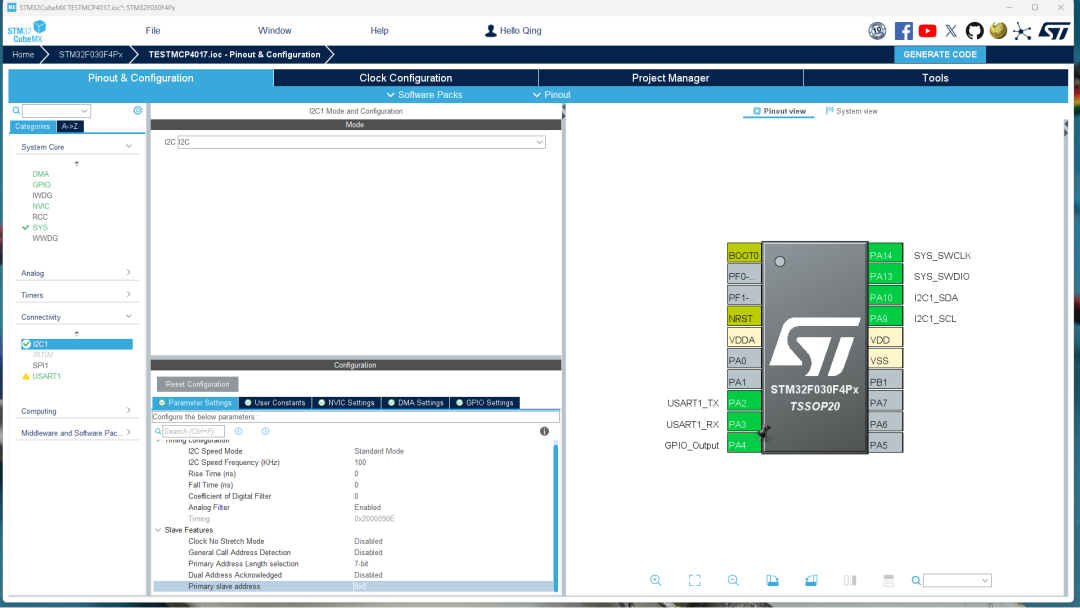
Task: Open the Facebook icon link
Action: click(904, 31)
